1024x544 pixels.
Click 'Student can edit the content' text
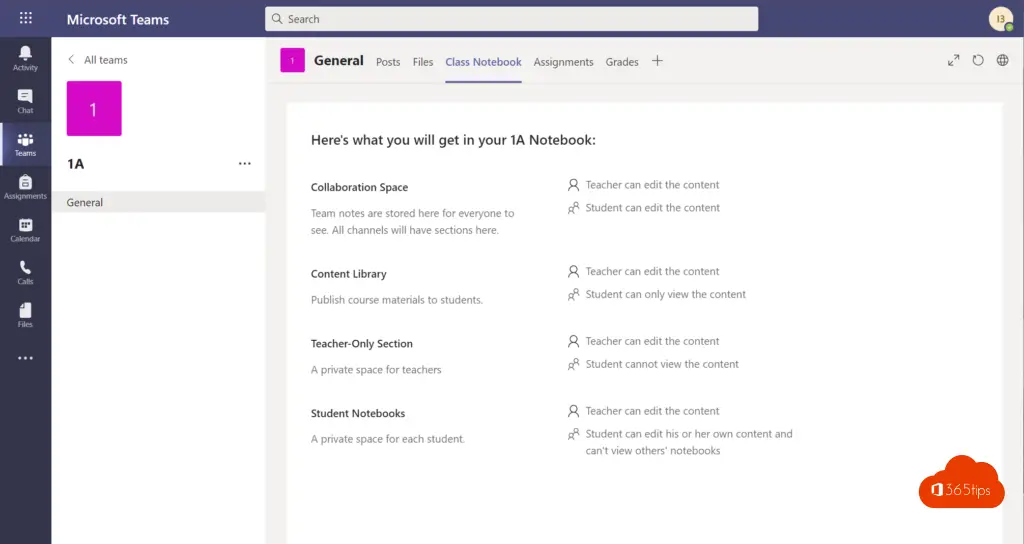[652, 208]
